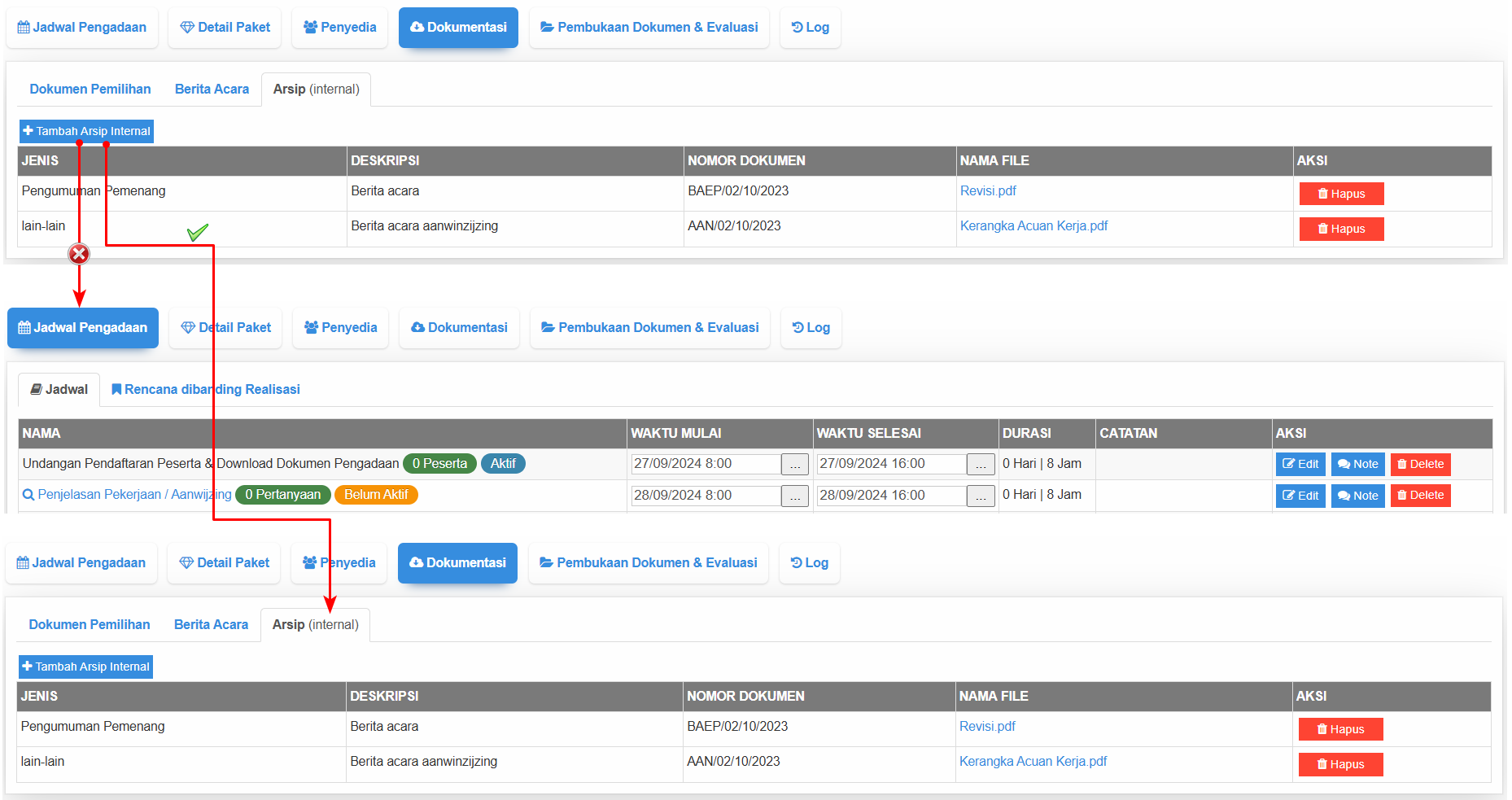Open Kerangka Acuan Kerja.pdf in the top table
The height and width of the screenshot is (800, 1512).
coord(1033,226)
